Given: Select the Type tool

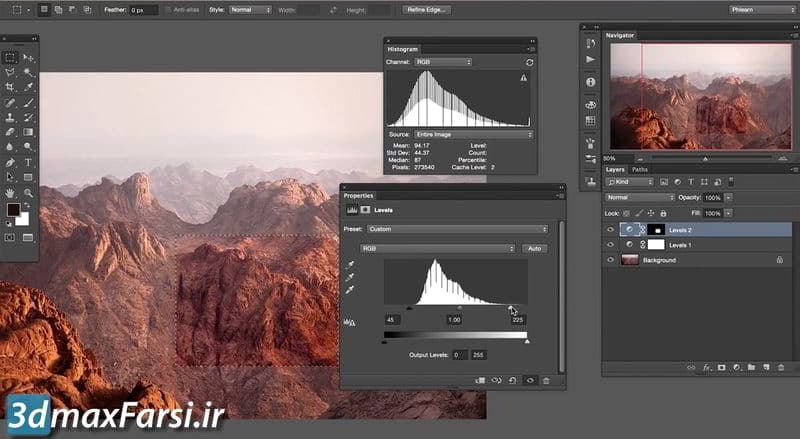Looking at the screenshot, I should pyautogui.click(x=28, y=162).
